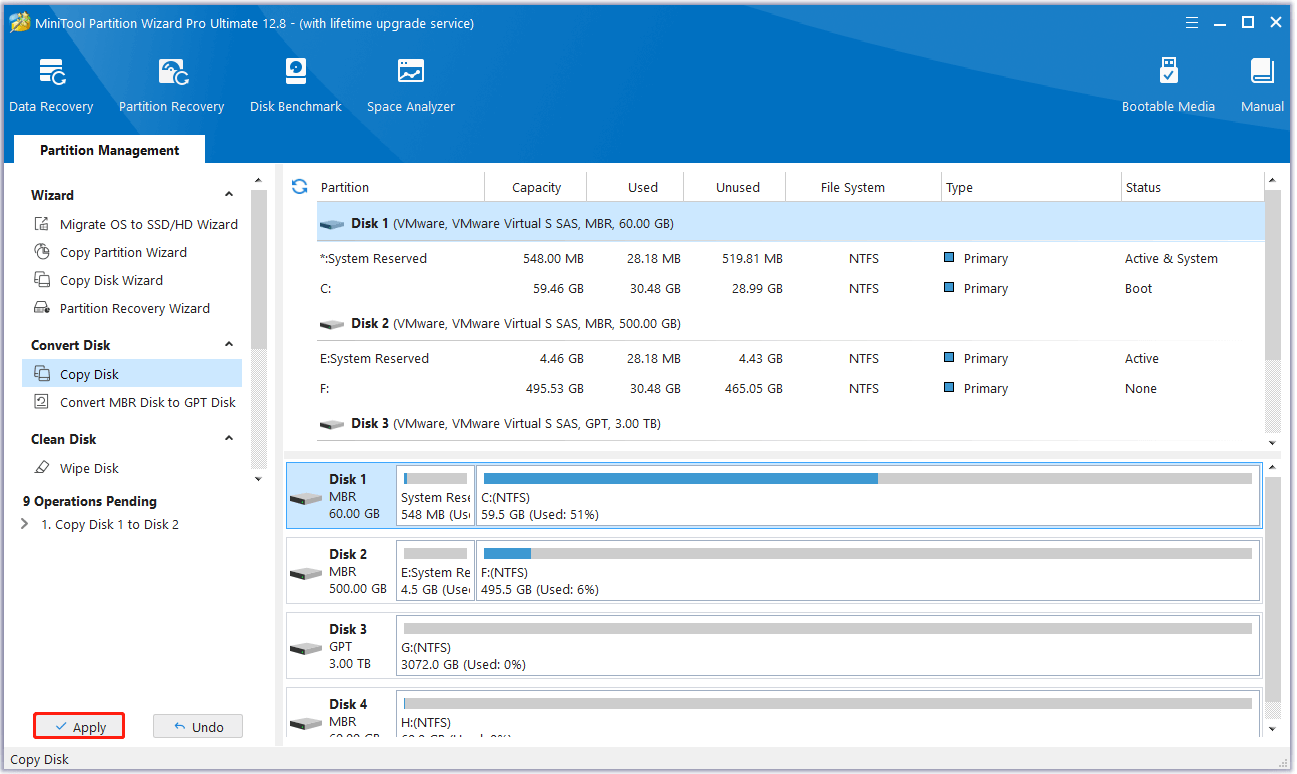Screen dimensions: 1297x774
Task: Collapse the Clean Disk section
Action: (x=229, y=439)
